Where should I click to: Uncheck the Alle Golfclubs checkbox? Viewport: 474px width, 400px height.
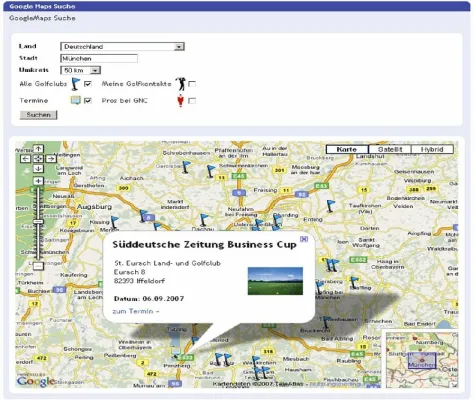pos(88,84)
